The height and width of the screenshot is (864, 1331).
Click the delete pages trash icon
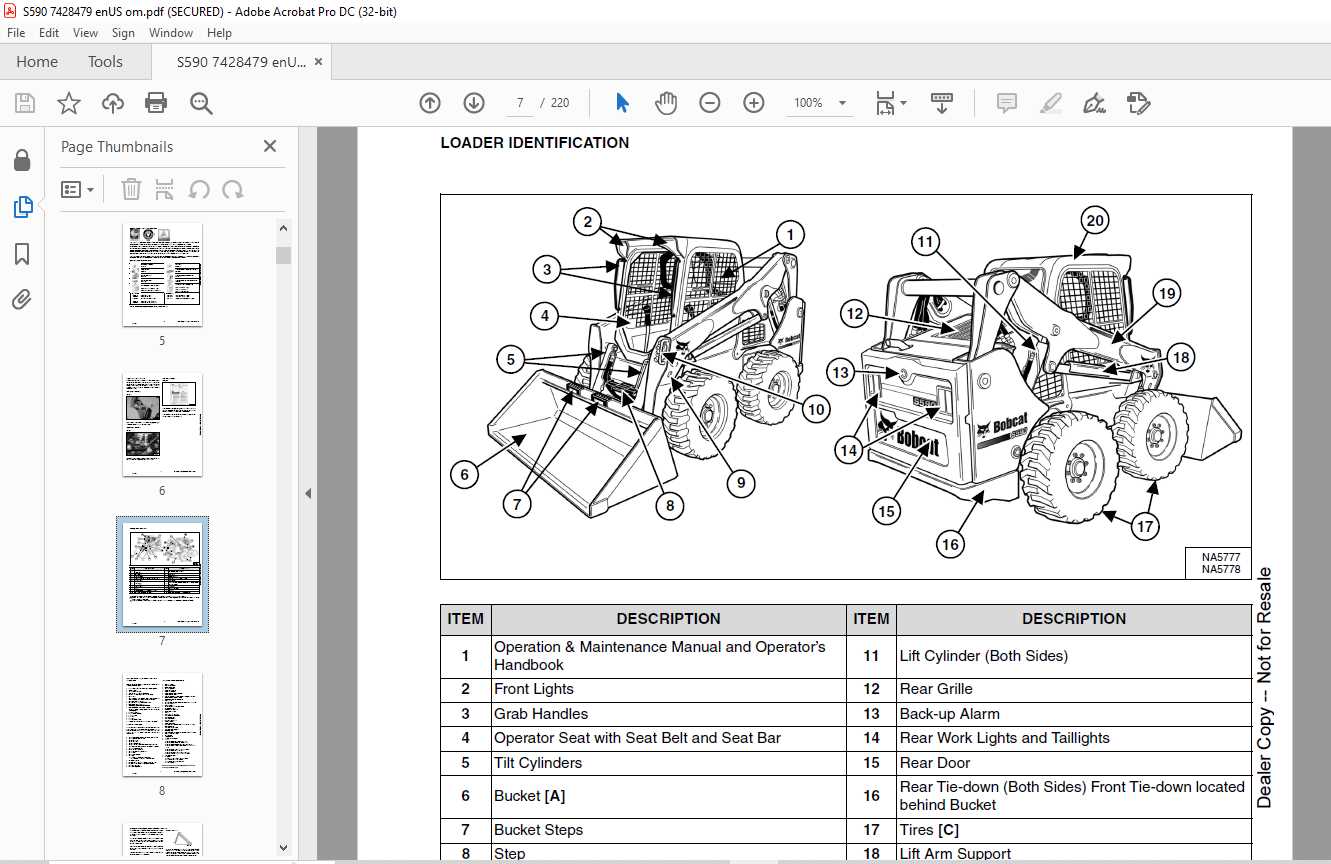131,189
